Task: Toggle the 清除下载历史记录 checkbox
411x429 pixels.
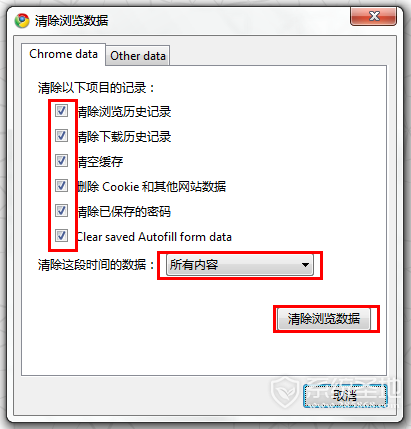Action: pos(61,136)
